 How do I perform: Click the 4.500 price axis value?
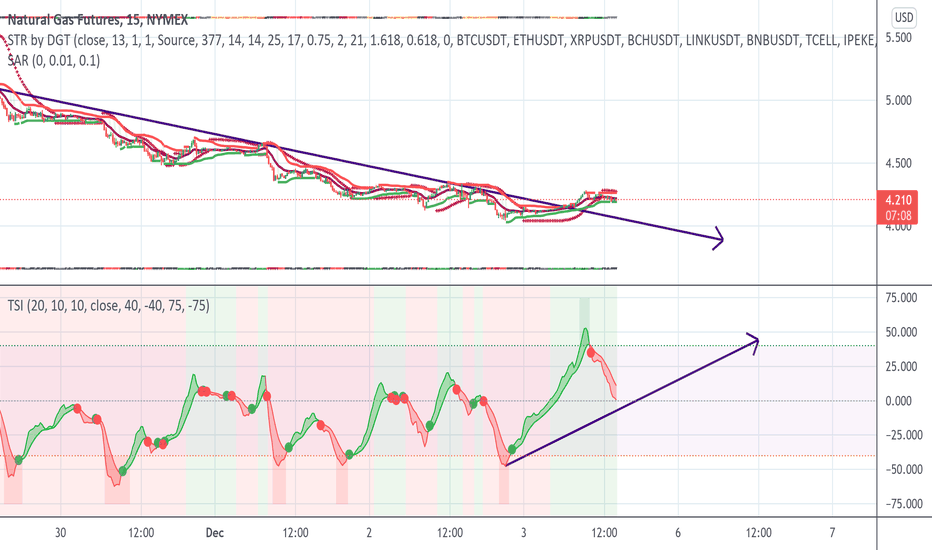tap(898, 163)
